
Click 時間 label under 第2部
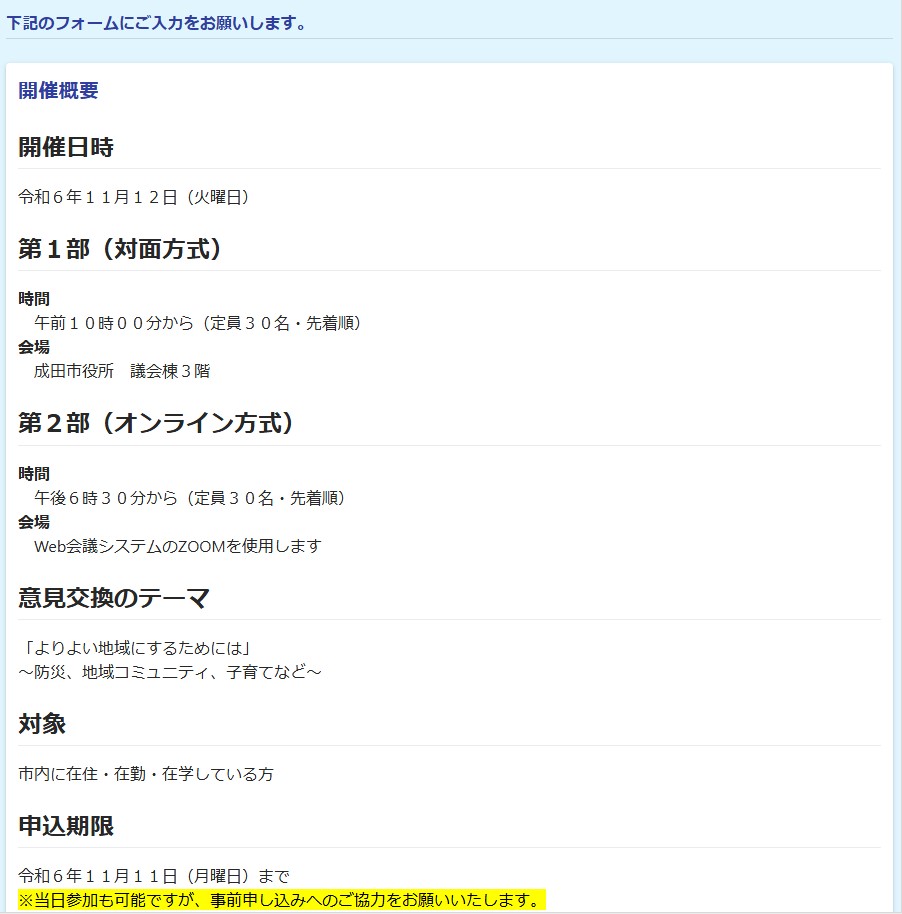click(x=34, y=473)
